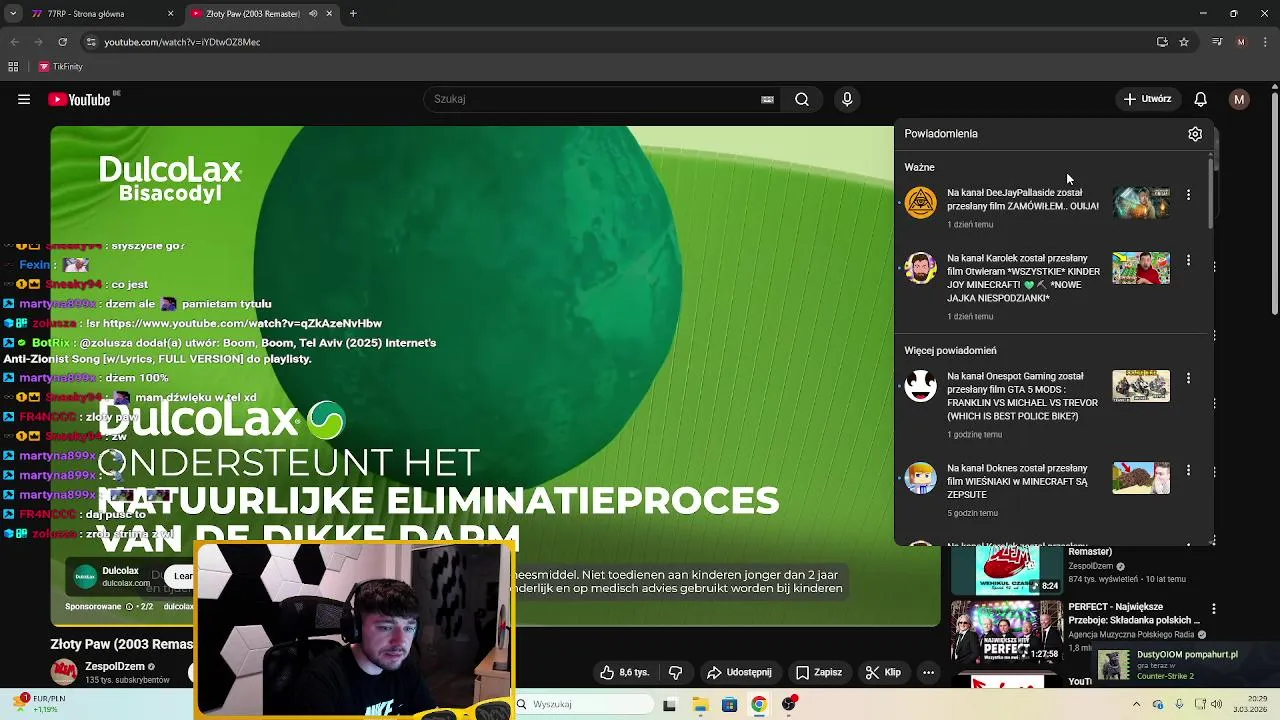Open the EUR/PLN taskbar widget
The width and height of the screenshot is (1280, 720).
tap(40, 704)
